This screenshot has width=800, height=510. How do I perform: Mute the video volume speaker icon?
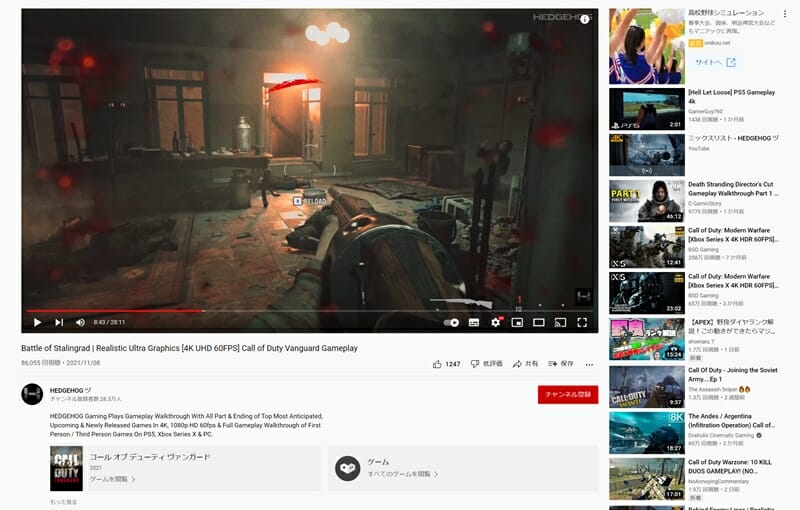(80, 322)
